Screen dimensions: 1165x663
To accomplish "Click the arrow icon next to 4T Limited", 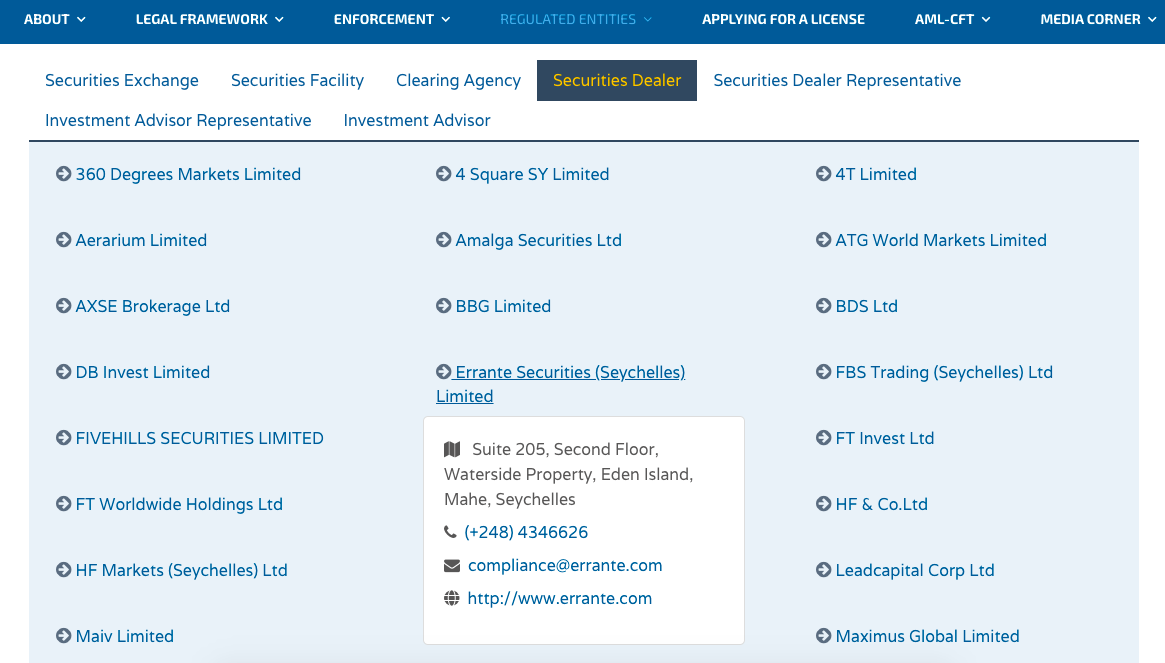I will pos(822,174).
